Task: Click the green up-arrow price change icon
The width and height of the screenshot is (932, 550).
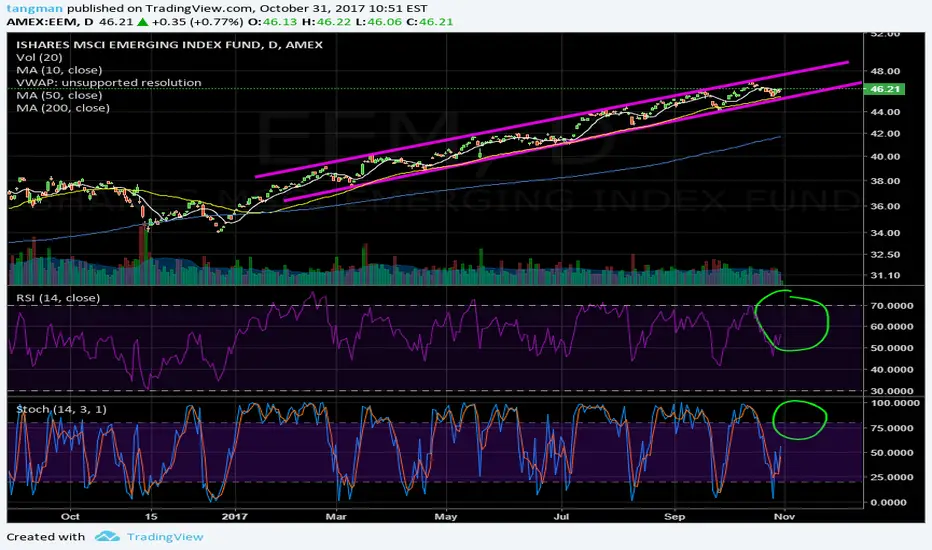Action: point(143,22)
